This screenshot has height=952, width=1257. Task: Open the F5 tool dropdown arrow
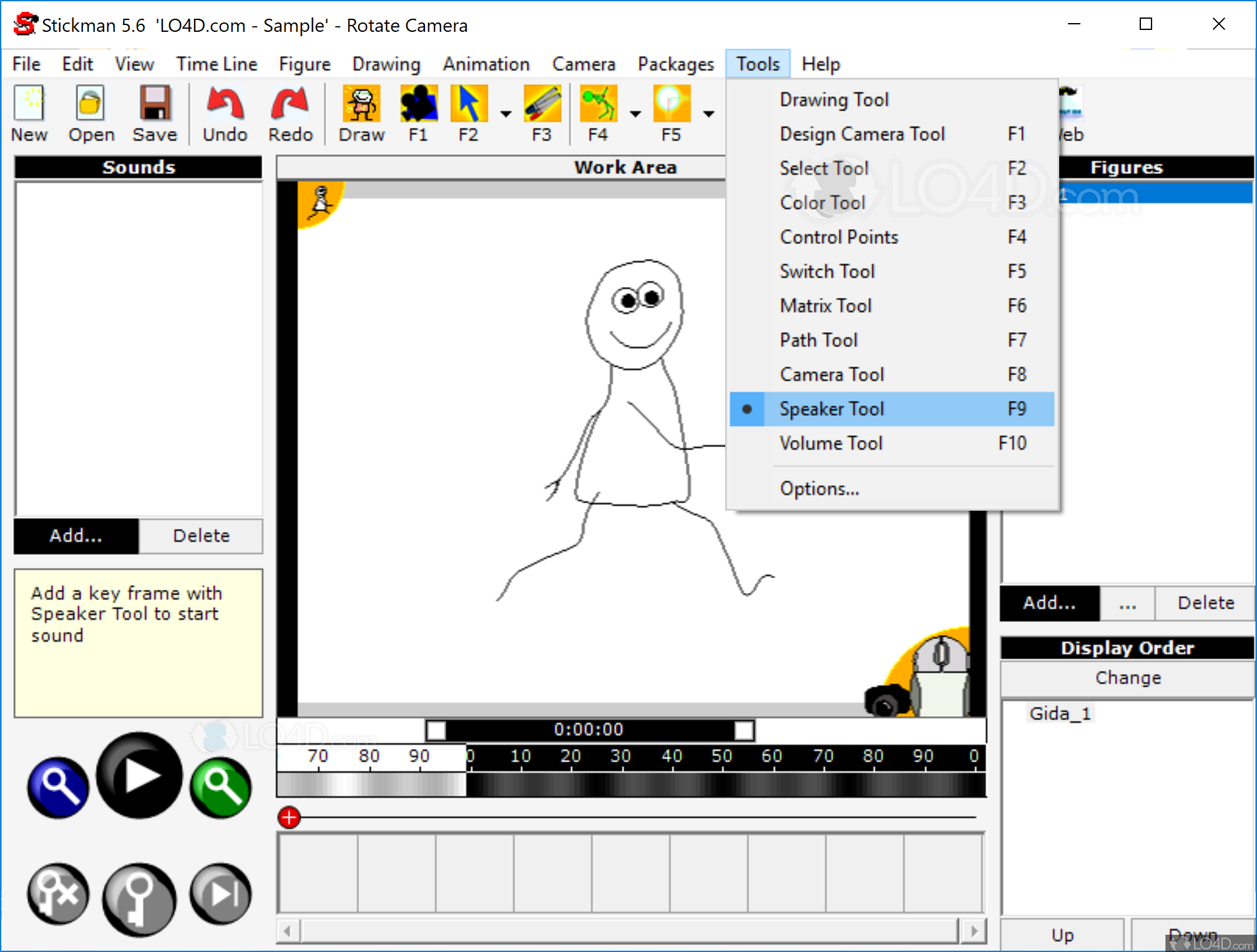(x=709, y=114)
